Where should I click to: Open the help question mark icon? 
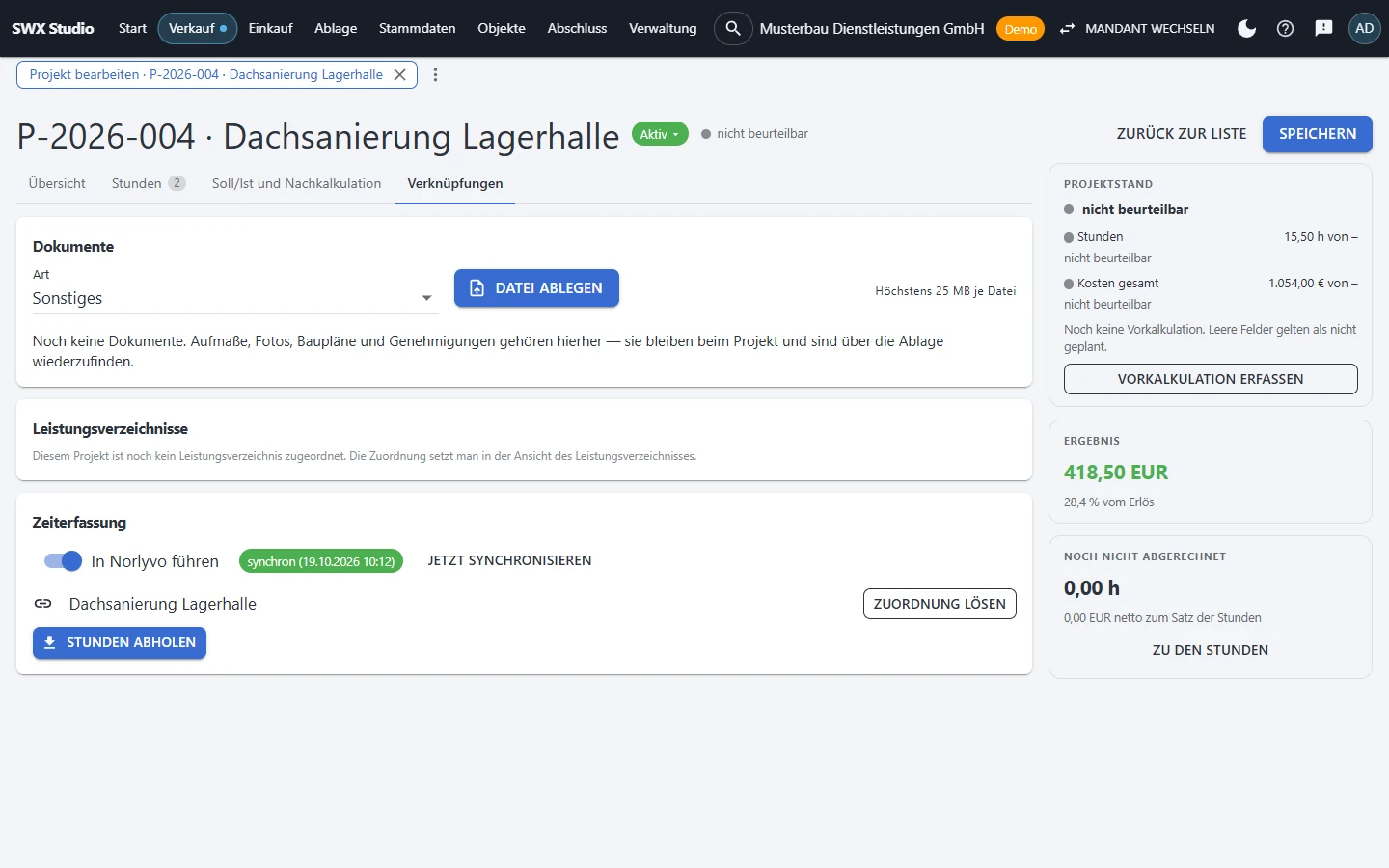[x=1285, y=28]
